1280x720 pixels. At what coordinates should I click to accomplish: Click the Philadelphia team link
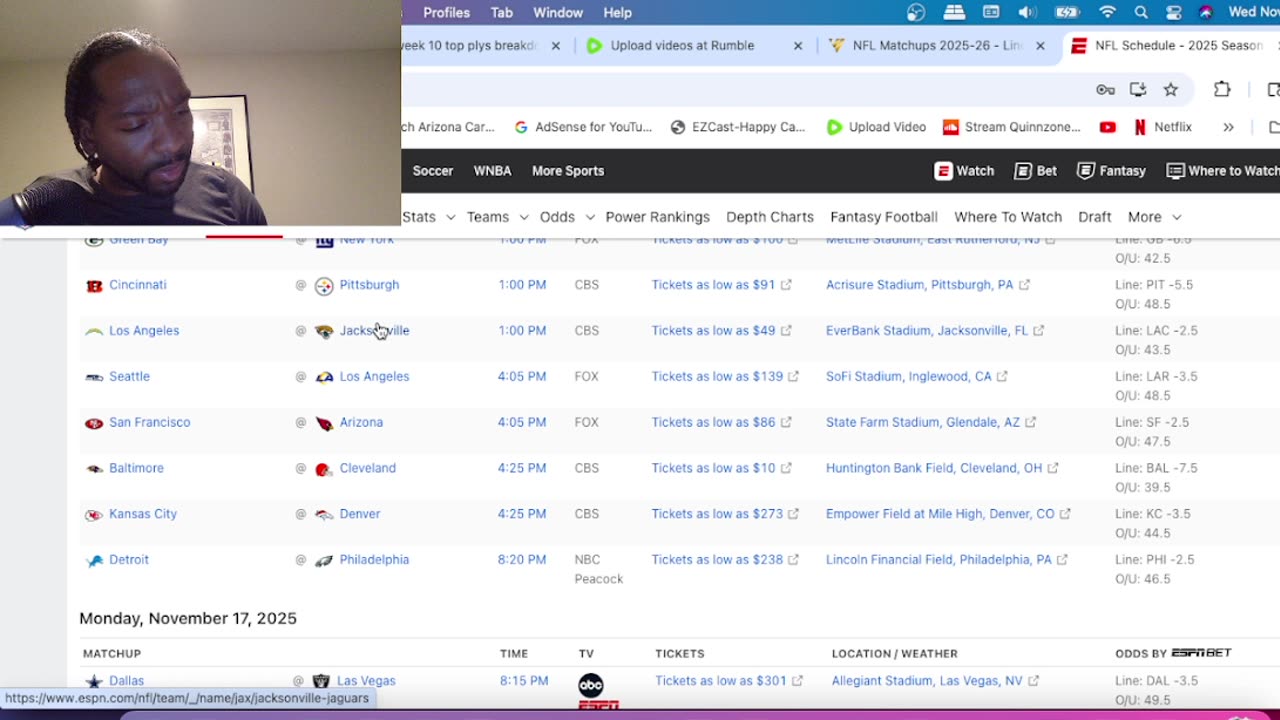pos(374,560)
